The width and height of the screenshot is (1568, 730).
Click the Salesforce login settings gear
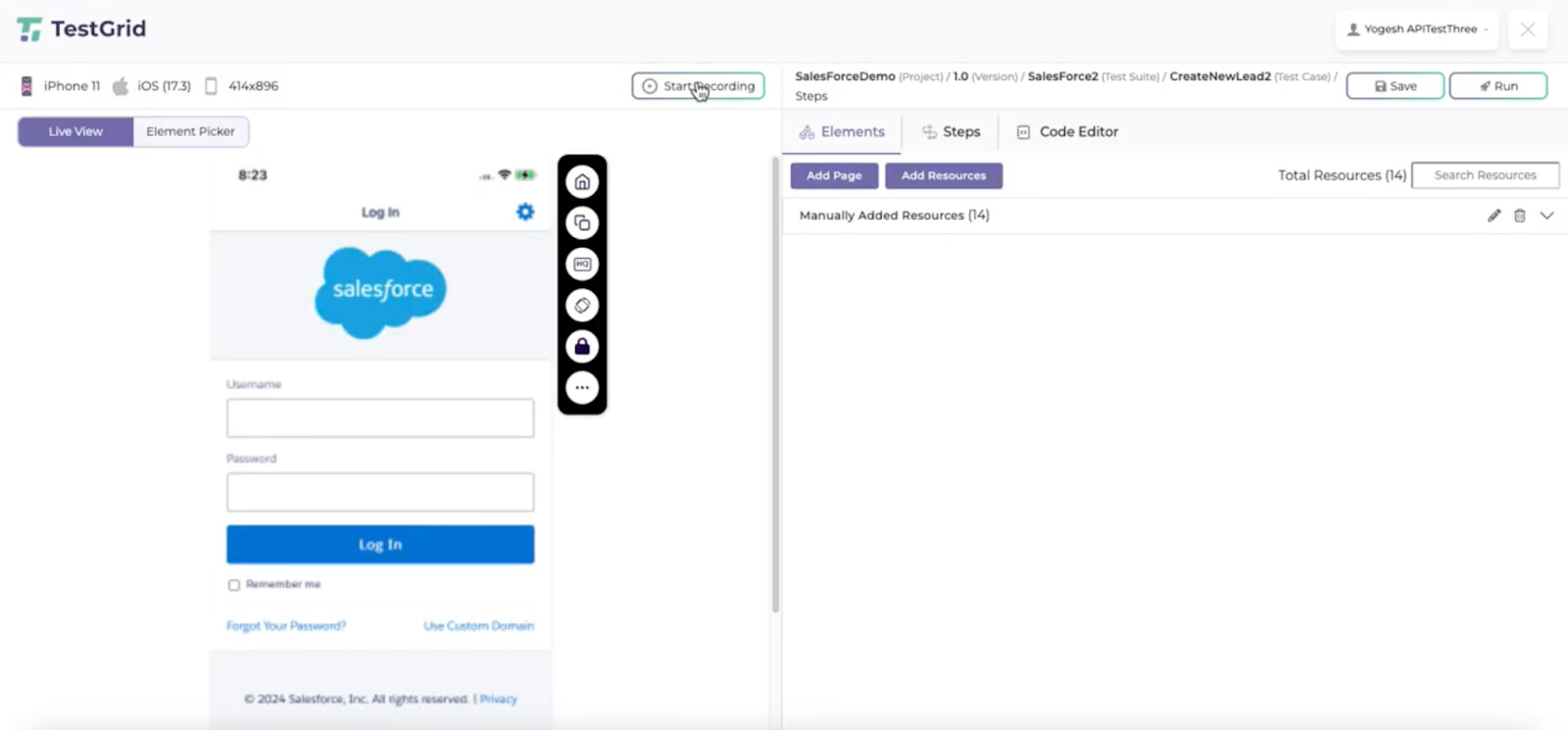525,212
